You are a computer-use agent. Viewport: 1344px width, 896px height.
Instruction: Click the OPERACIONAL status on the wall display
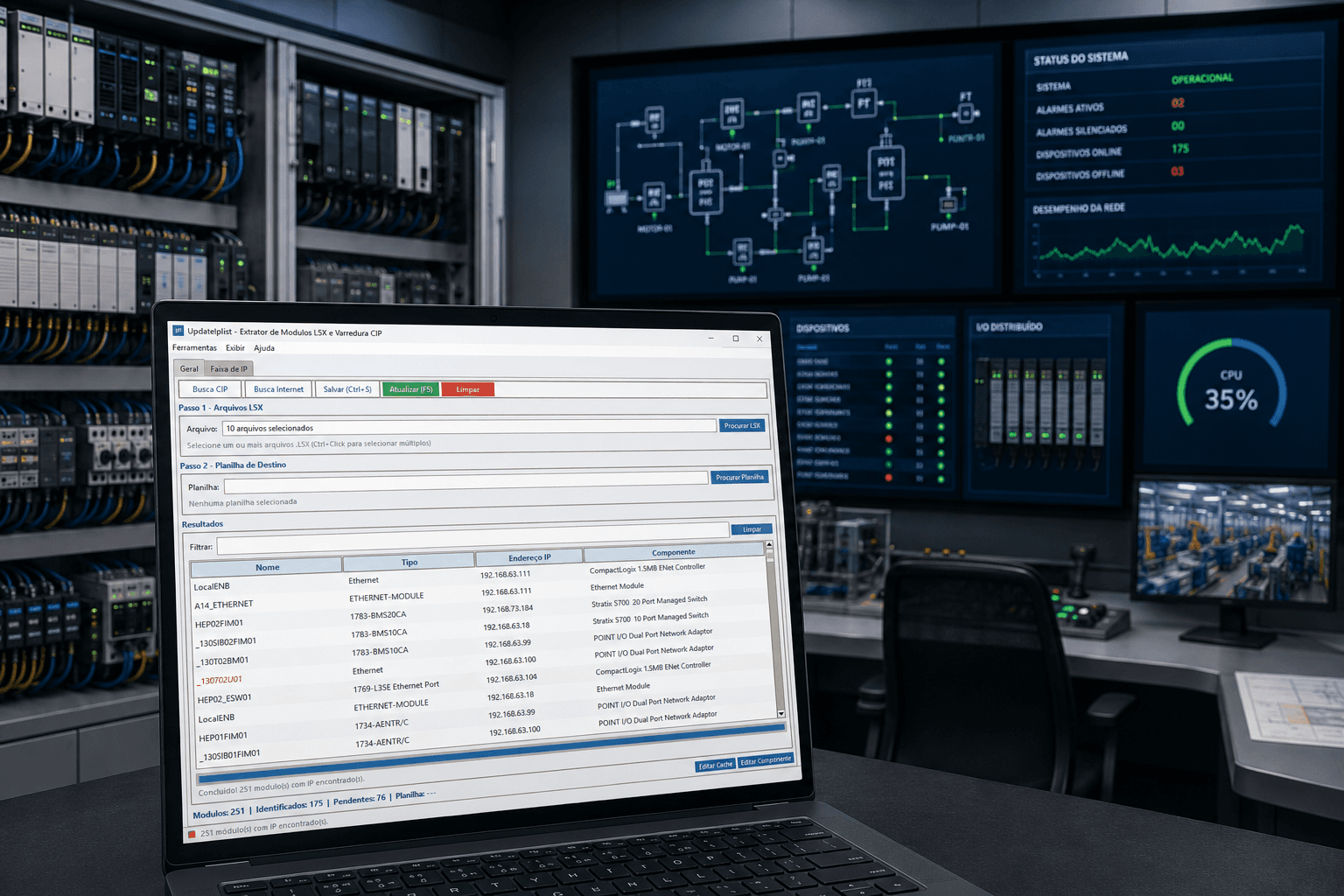(1202, 79)
